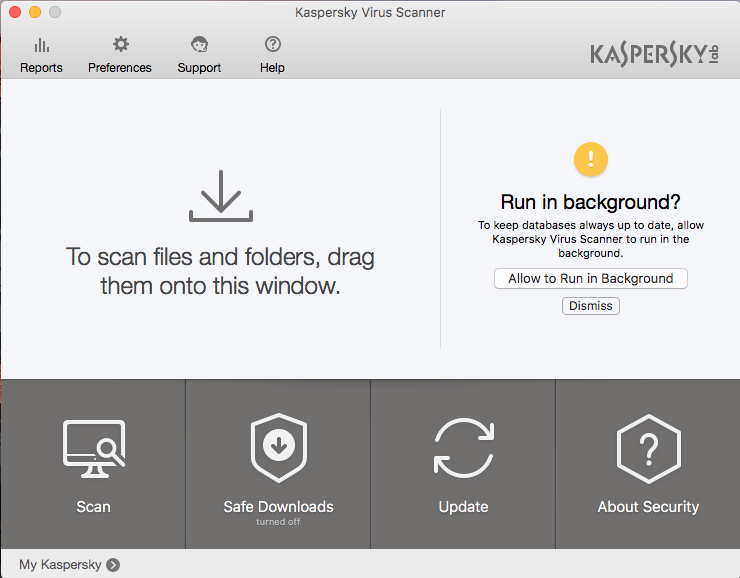740x578 pixels.
Task: Select the Support toolbar label
Action: 199,68
